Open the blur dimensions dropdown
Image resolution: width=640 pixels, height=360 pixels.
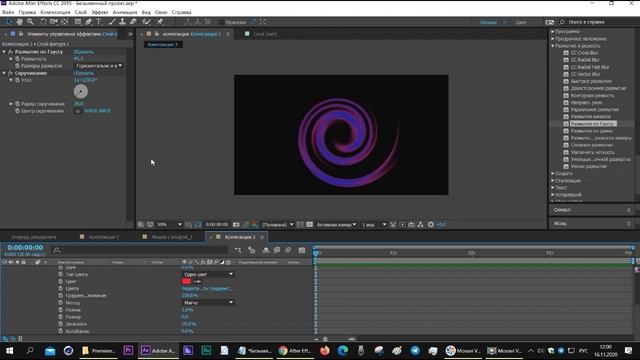(x=99, y=66)
